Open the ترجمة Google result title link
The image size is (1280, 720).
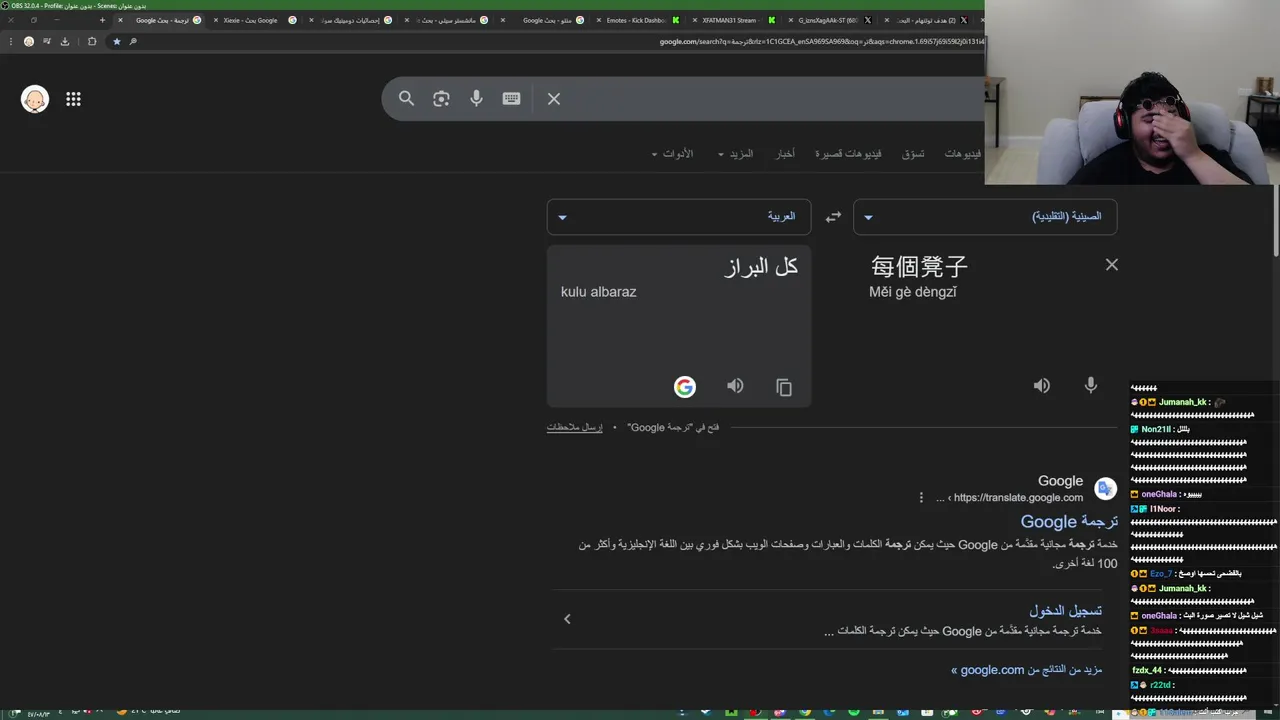tap(1069, 521)
